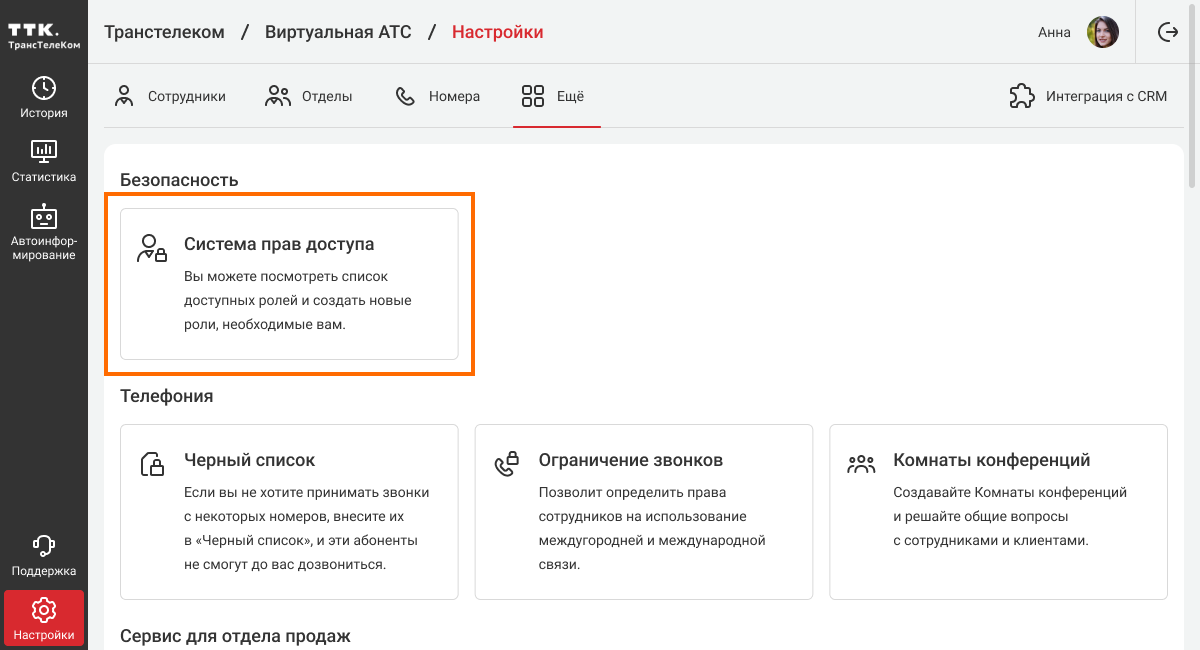Click the Виртуальная АТС breadcrumb link
1200x650 pixels.
[338, 32]
